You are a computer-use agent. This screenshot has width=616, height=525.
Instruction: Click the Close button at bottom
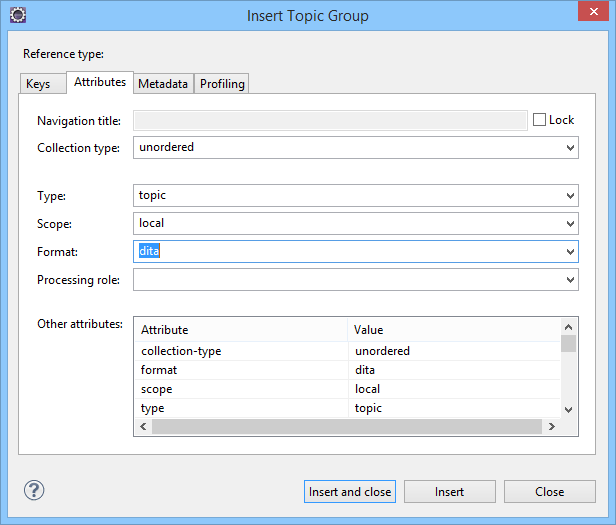549,492
